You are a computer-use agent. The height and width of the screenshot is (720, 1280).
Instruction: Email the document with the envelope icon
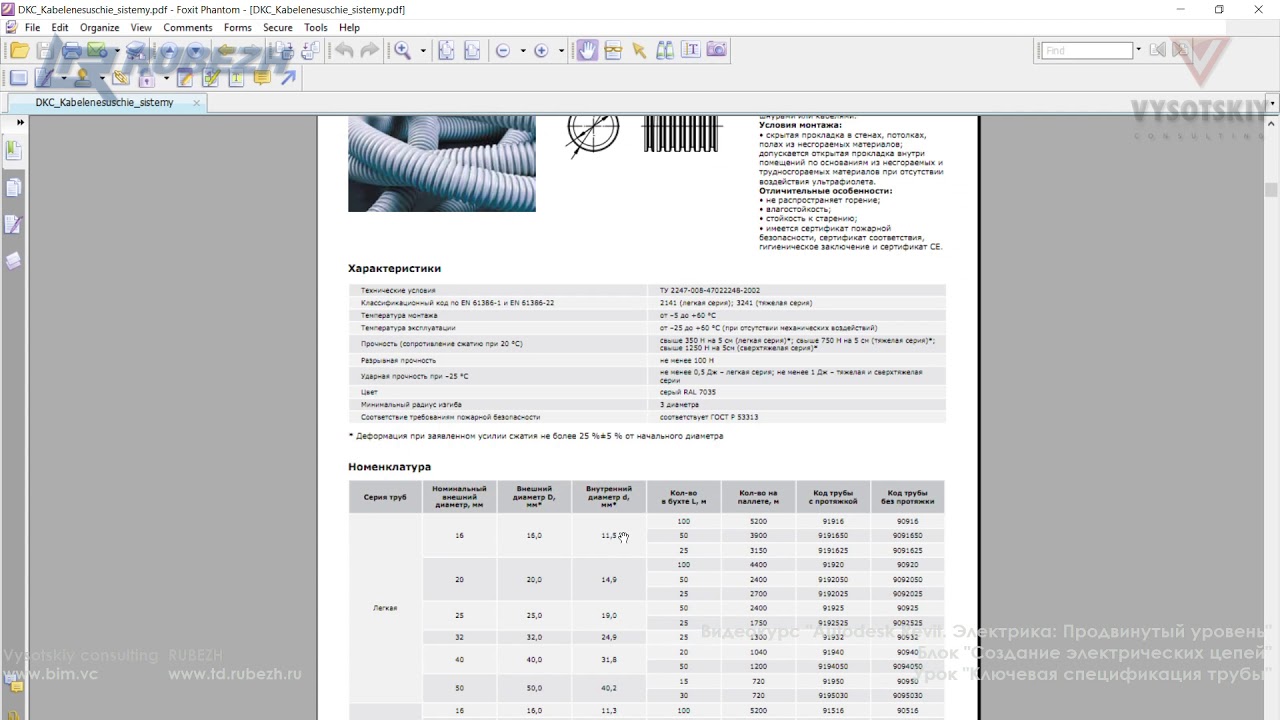(x=97, y=51)
